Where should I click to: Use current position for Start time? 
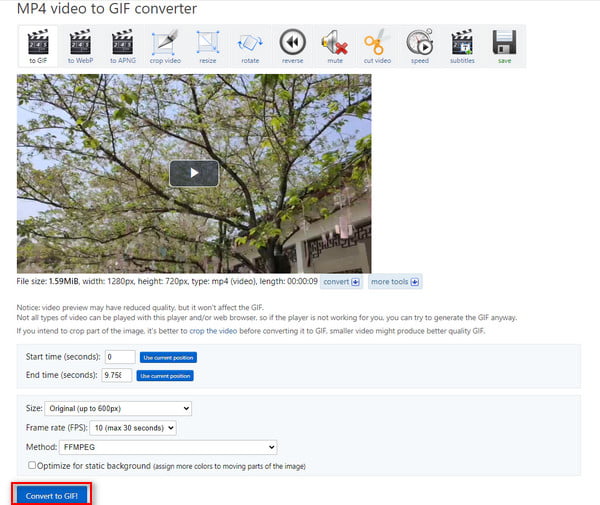point(168,357)
